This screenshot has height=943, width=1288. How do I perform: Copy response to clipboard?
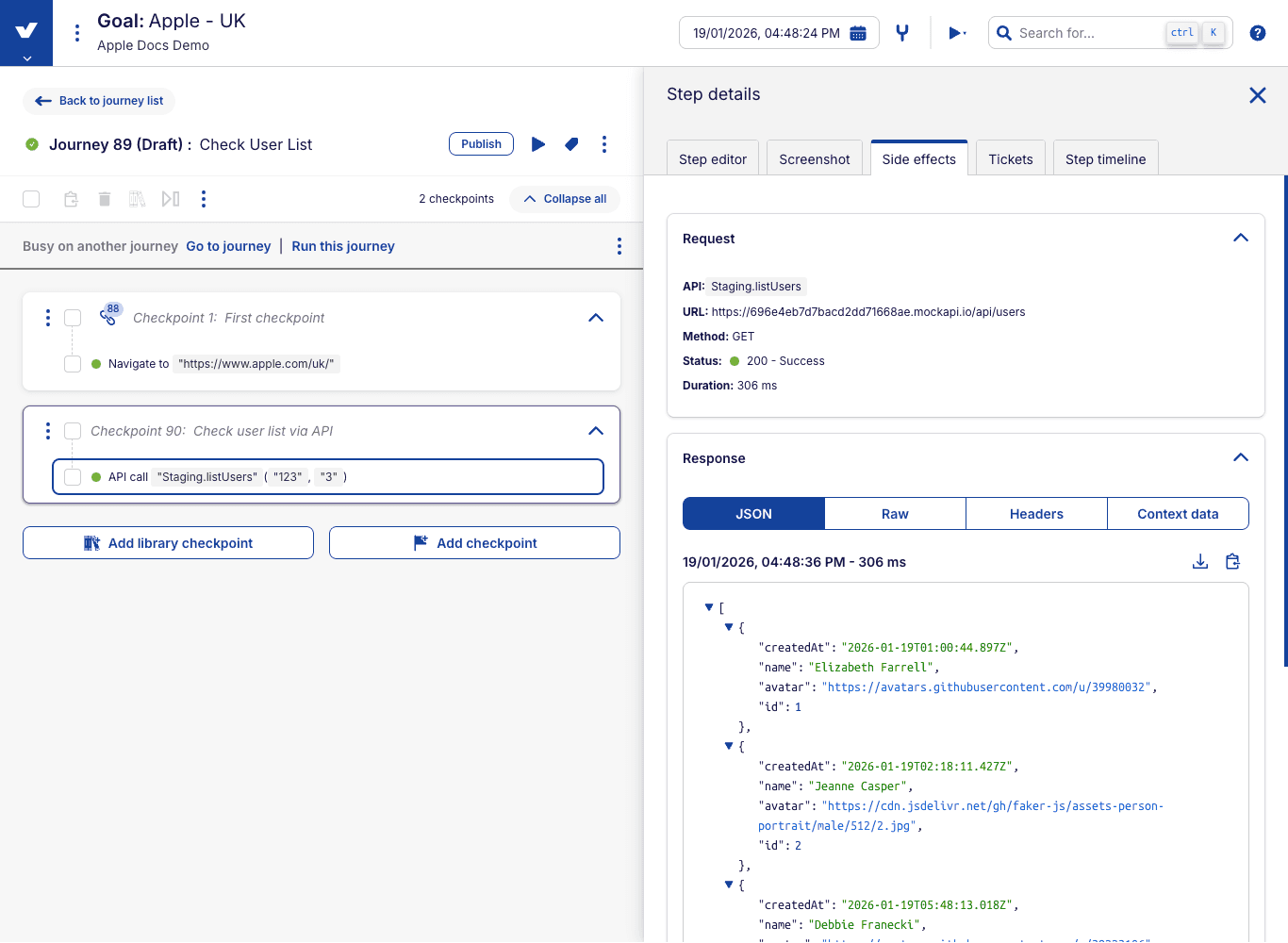[1232, 562]
